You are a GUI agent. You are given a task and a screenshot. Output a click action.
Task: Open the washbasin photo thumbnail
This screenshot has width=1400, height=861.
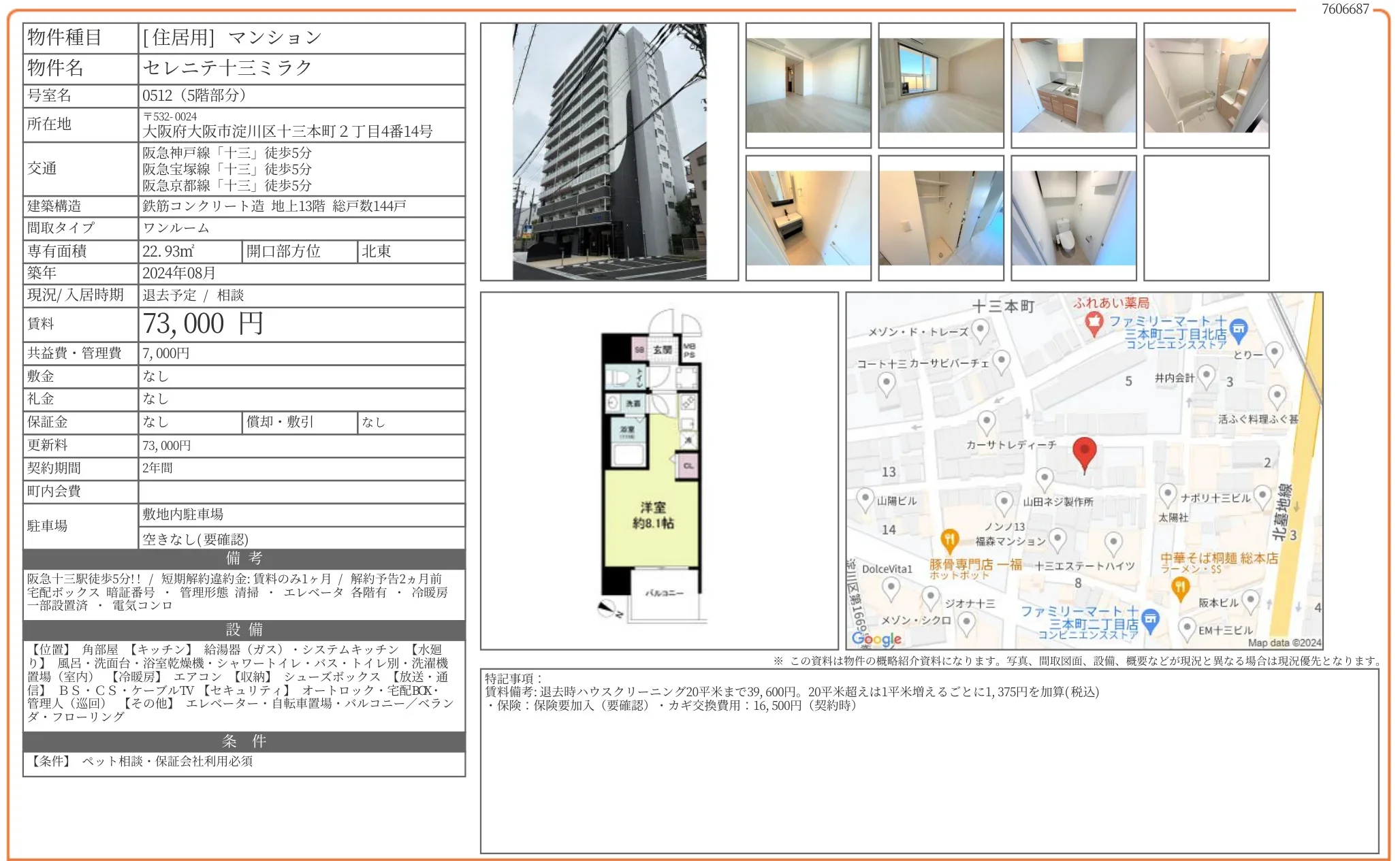click(808, 218)
